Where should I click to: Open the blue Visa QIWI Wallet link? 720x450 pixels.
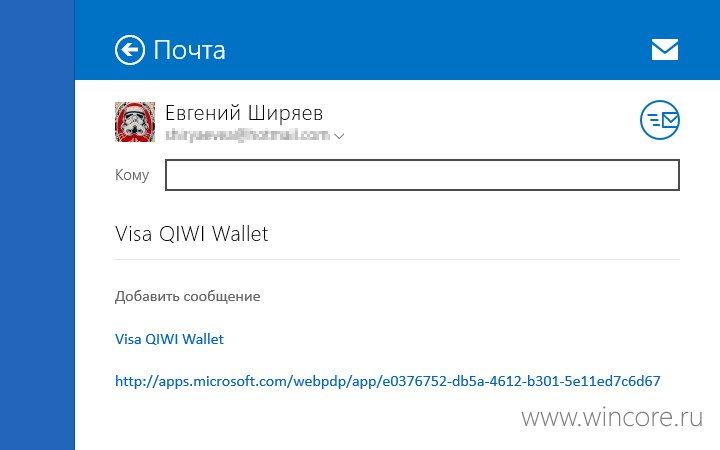click(x=169, y=339)
